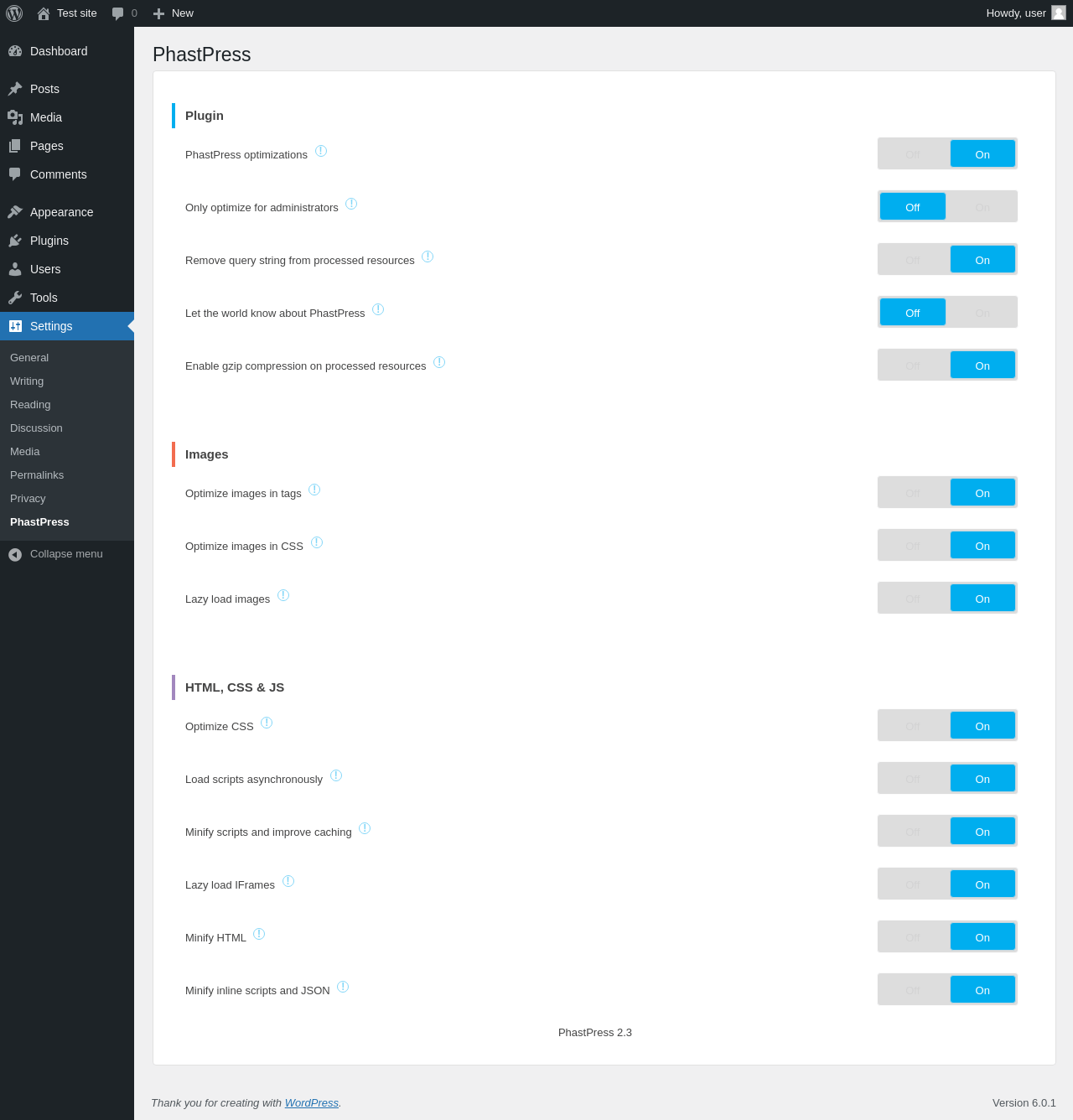Turn off Optimize images in CSS
Screen dimensions: 1073x1120
coord(913,546)
